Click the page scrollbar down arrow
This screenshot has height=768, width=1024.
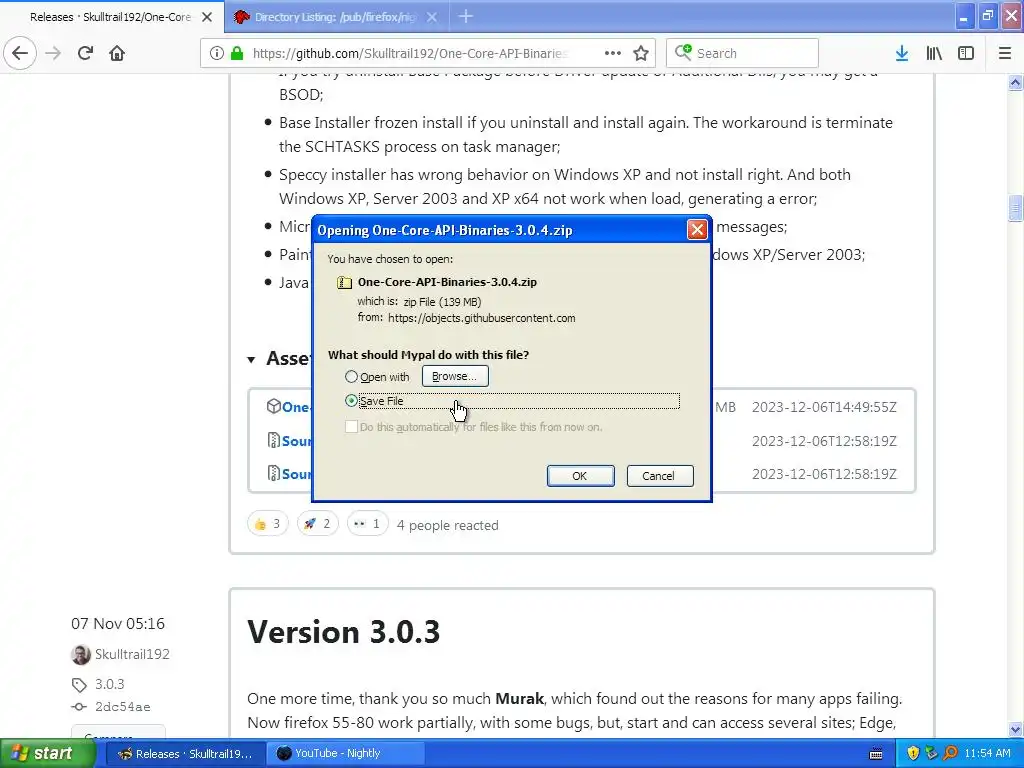pos(1015,729)
